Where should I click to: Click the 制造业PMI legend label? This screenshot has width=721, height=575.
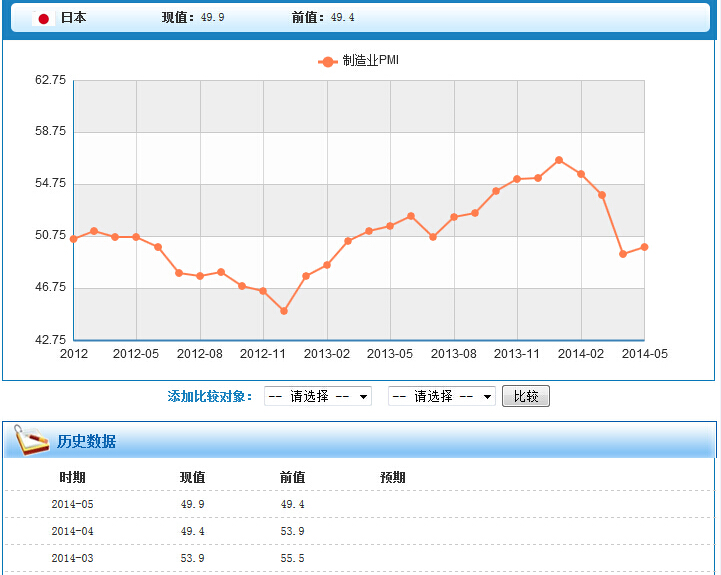(x=371, y=61)
